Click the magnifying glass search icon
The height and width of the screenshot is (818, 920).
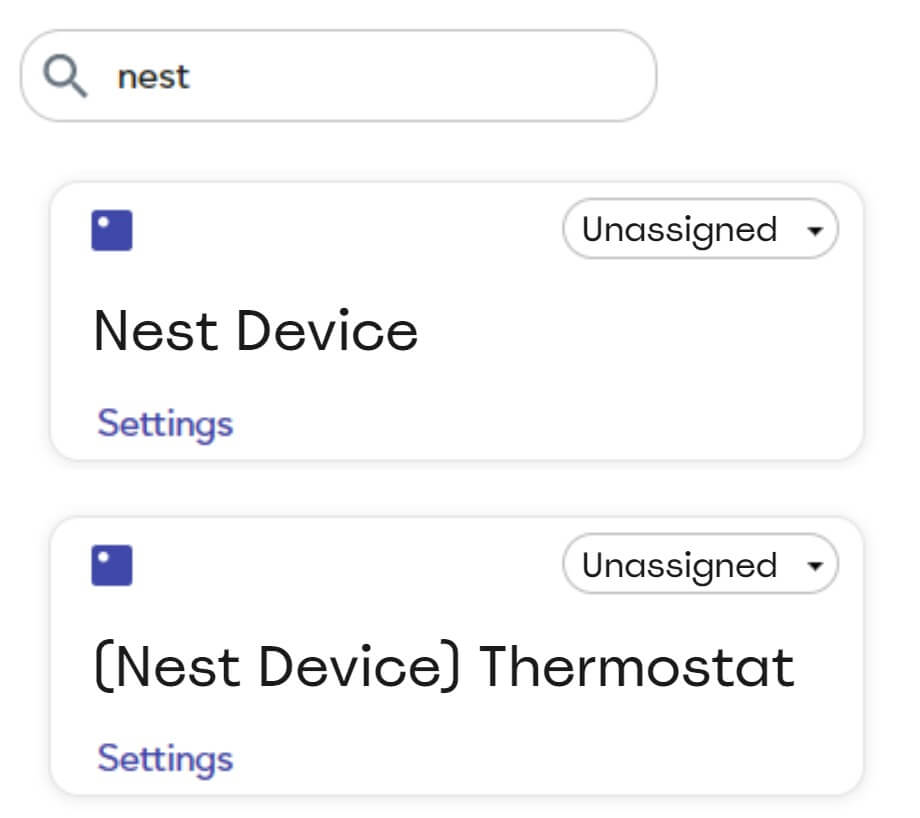pyautogui.click(x=65, y=76)
